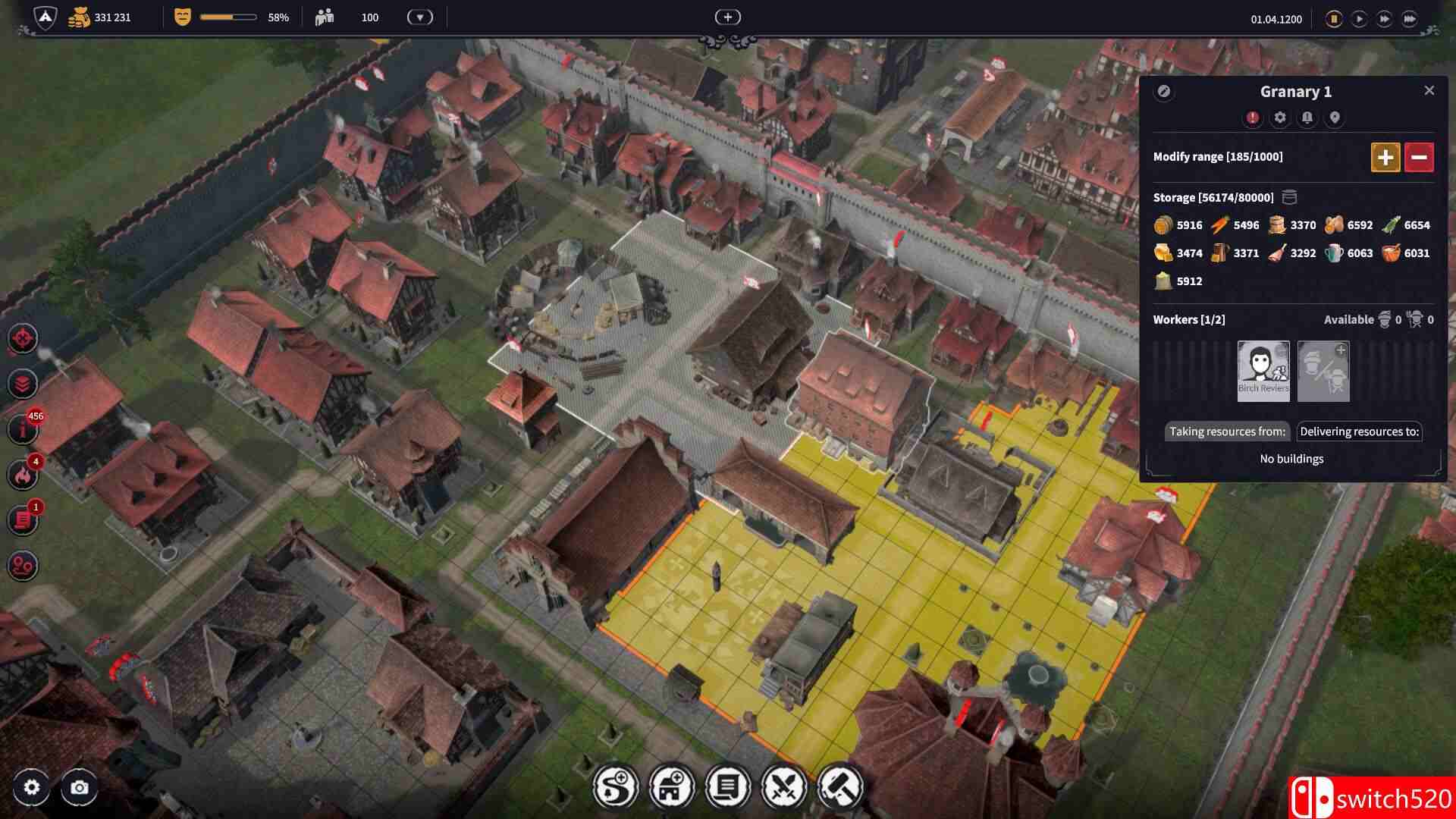
Task: Open fire alerts with badge 4
Action: click(23, 475)
